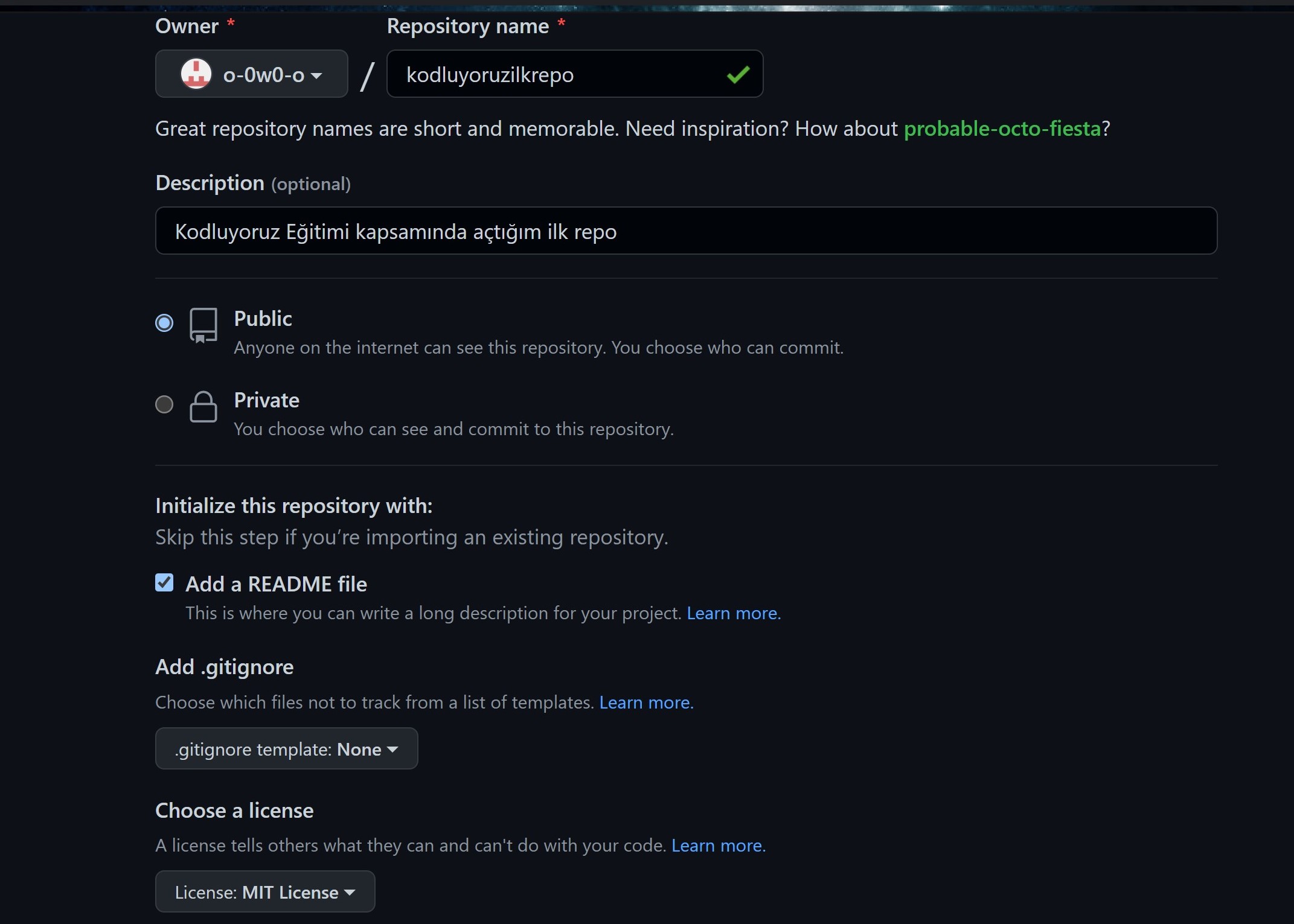Viewport: 1294px width, 924px height.
Task: Open the License: MIT License dropdown
Action: click(x=265, y=891)
